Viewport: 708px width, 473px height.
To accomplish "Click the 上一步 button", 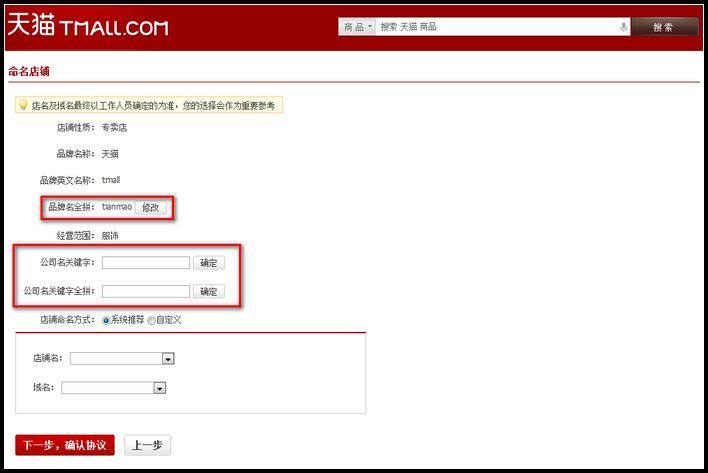I will [147, 445].
